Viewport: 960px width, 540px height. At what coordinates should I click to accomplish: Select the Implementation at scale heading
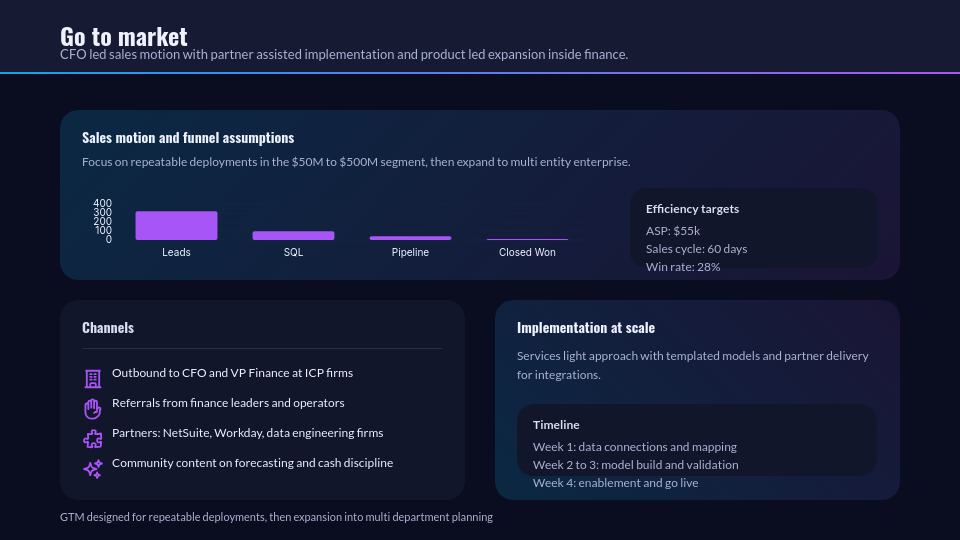click(x=586, y=328)
